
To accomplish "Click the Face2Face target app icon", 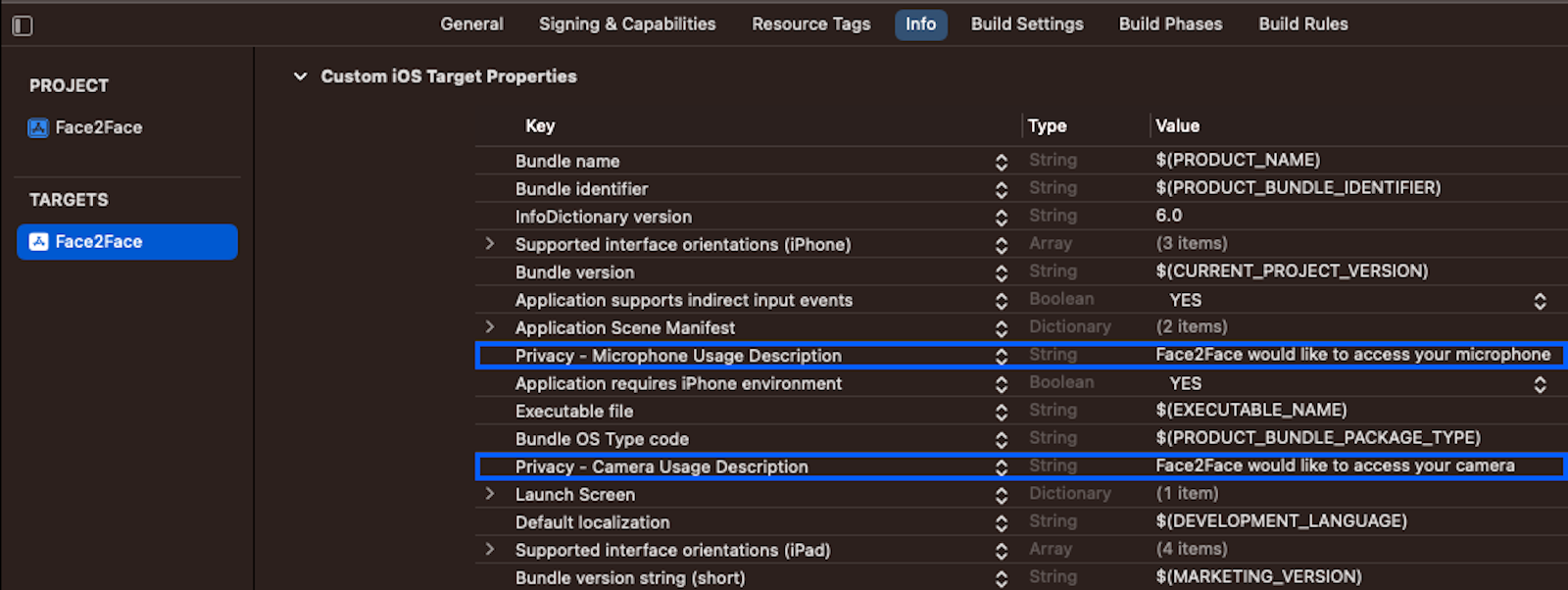I will click(x=38, y=242).
